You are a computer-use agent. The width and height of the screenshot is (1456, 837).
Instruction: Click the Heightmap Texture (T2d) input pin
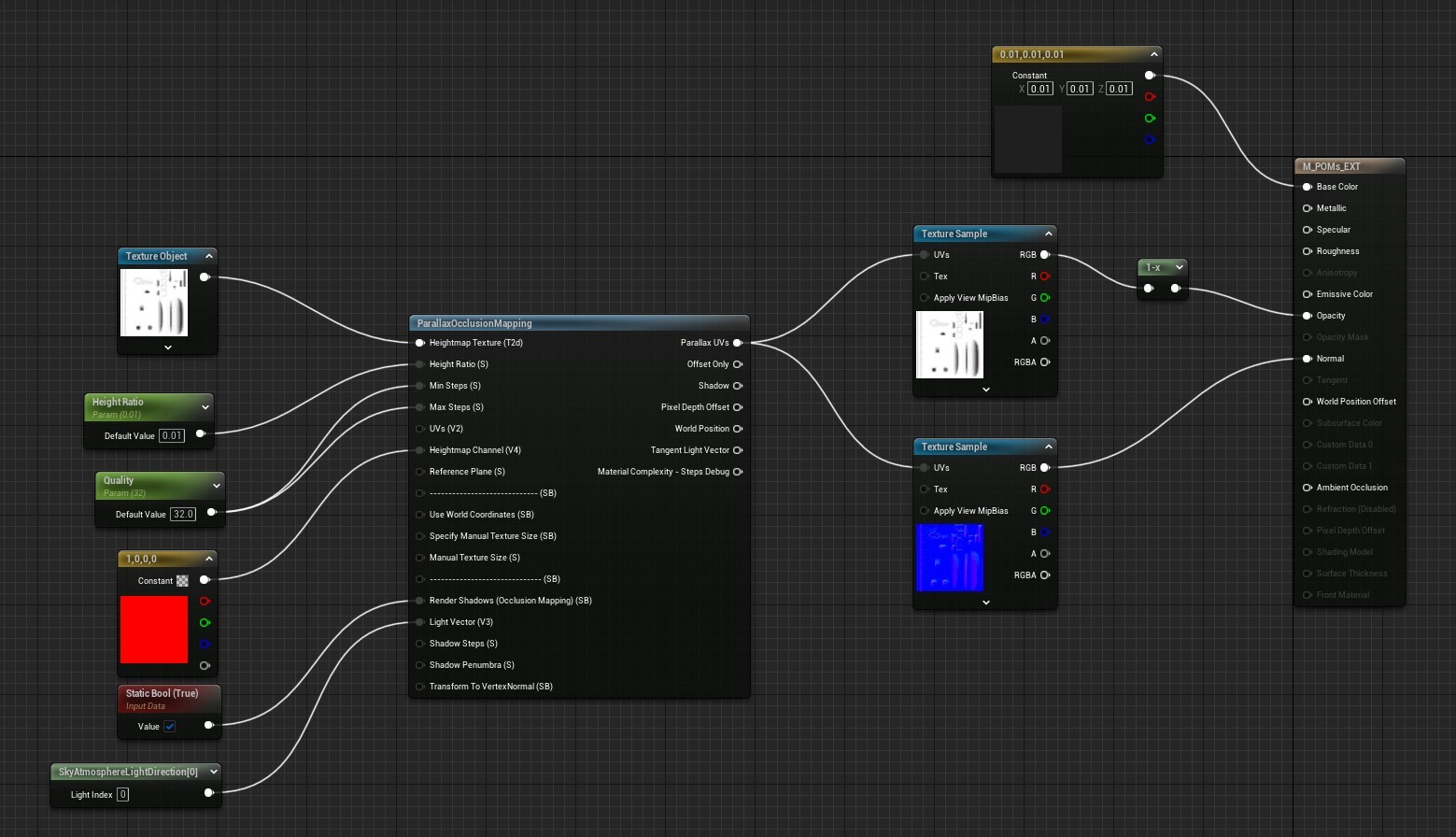(x=420, y=343)
